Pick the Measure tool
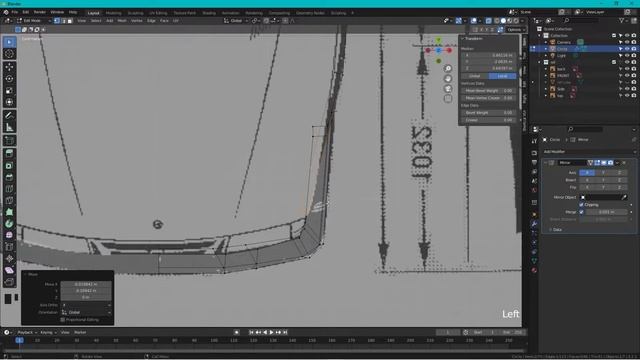The height and width of the screenshot is (360, 640). click(x=9, y=127)
